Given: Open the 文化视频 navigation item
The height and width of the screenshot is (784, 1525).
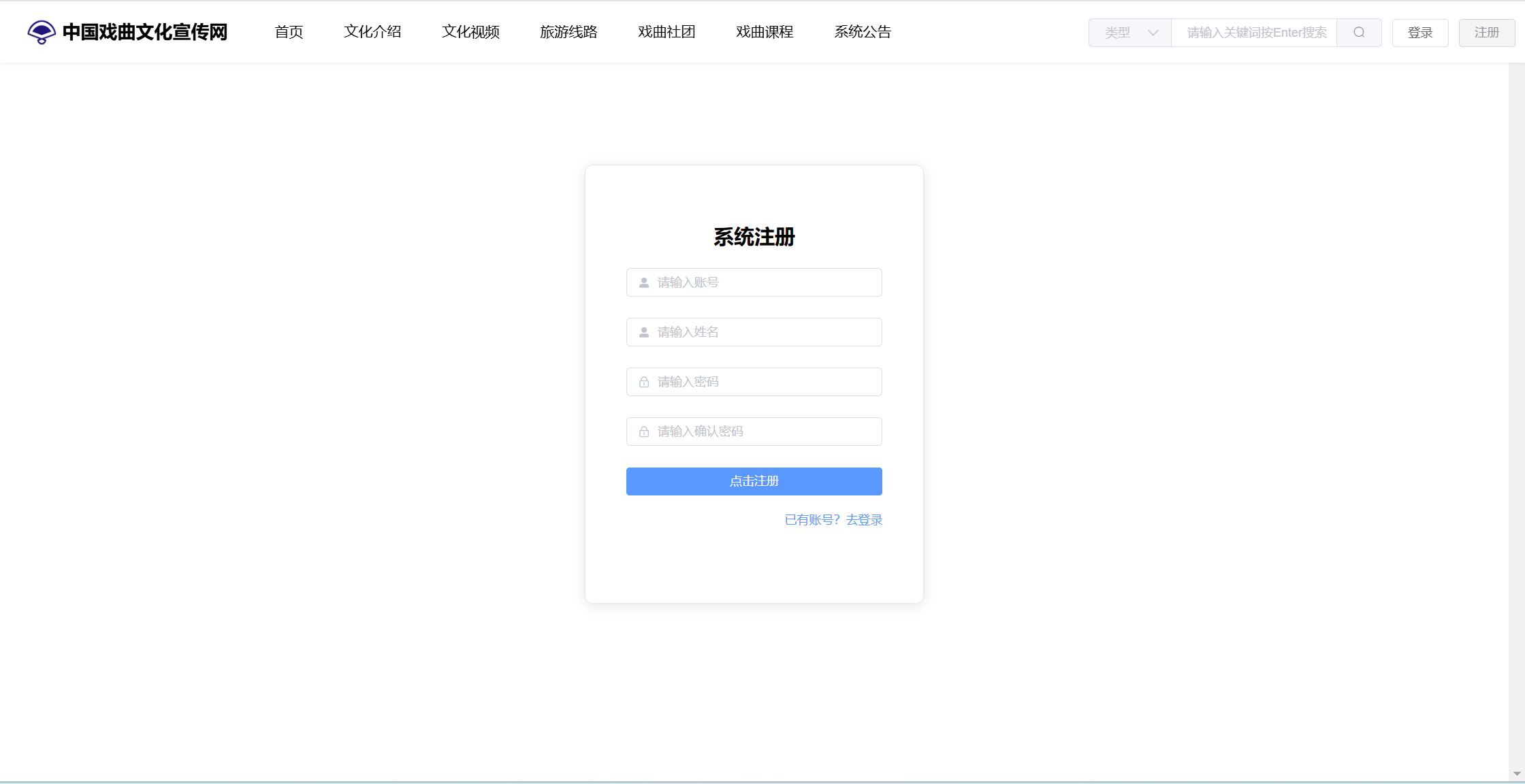Looking at the screenshot, I should (470, 32).
